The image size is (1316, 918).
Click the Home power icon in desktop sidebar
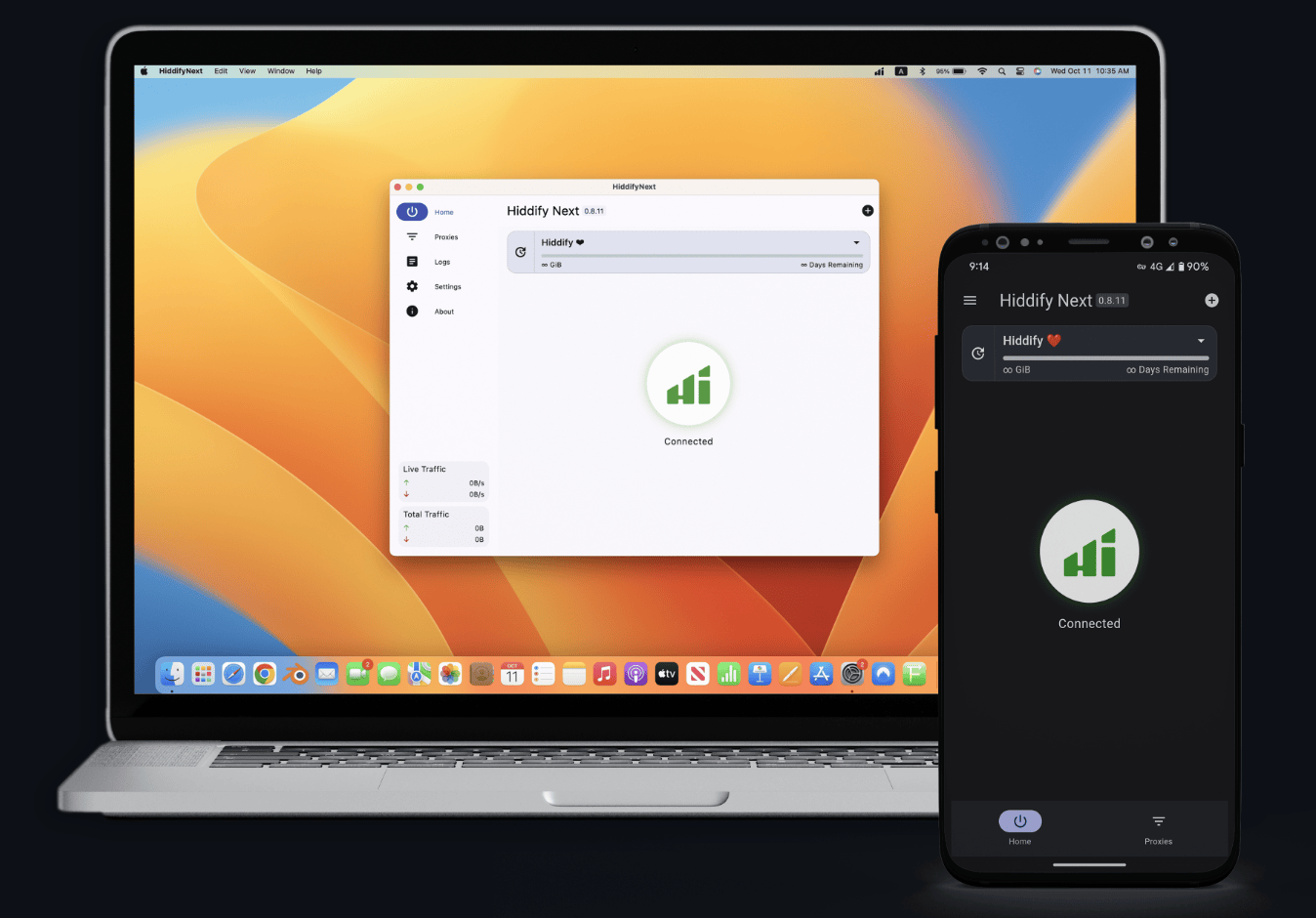[412, 212]
